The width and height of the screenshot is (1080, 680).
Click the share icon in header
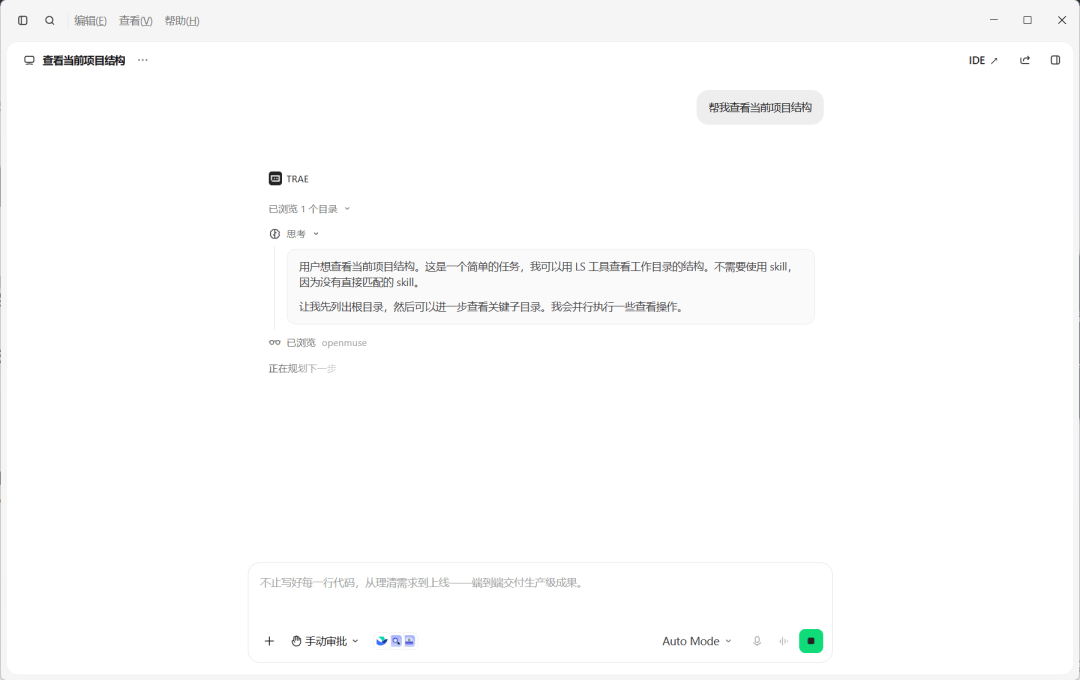coord(1025,61)
